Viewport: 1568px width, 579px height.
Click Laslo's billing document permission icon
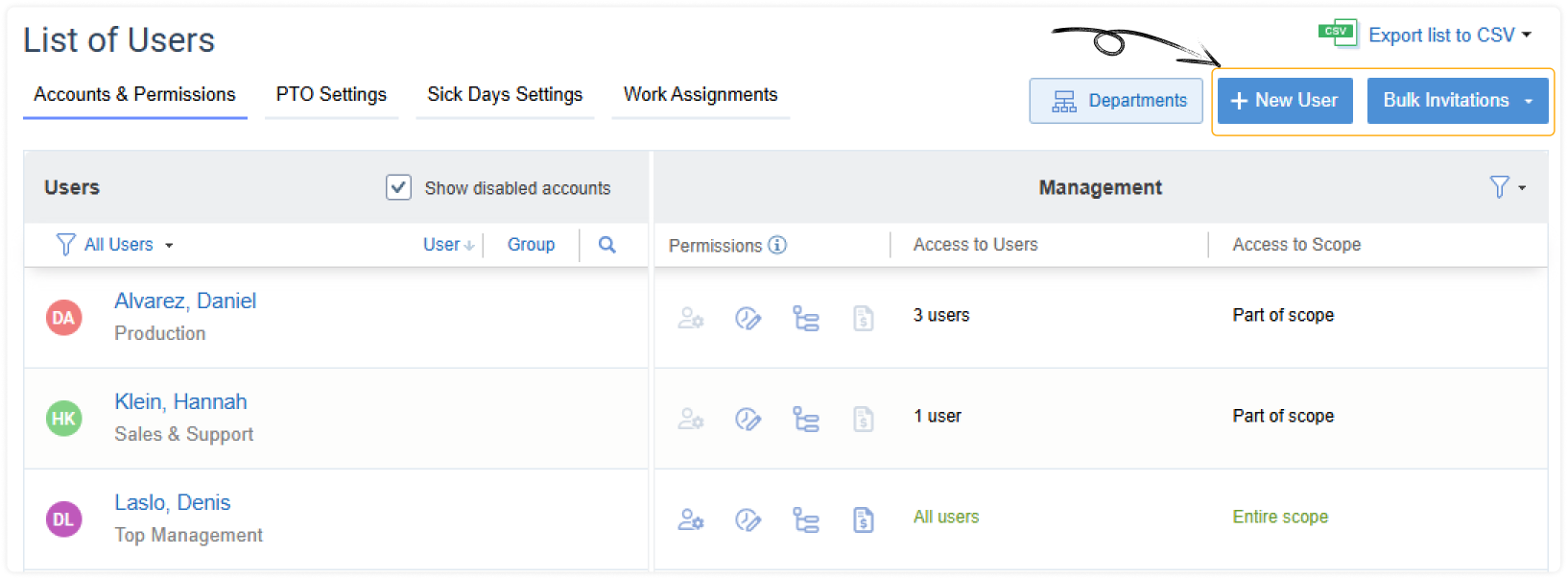tap(864, 519)
